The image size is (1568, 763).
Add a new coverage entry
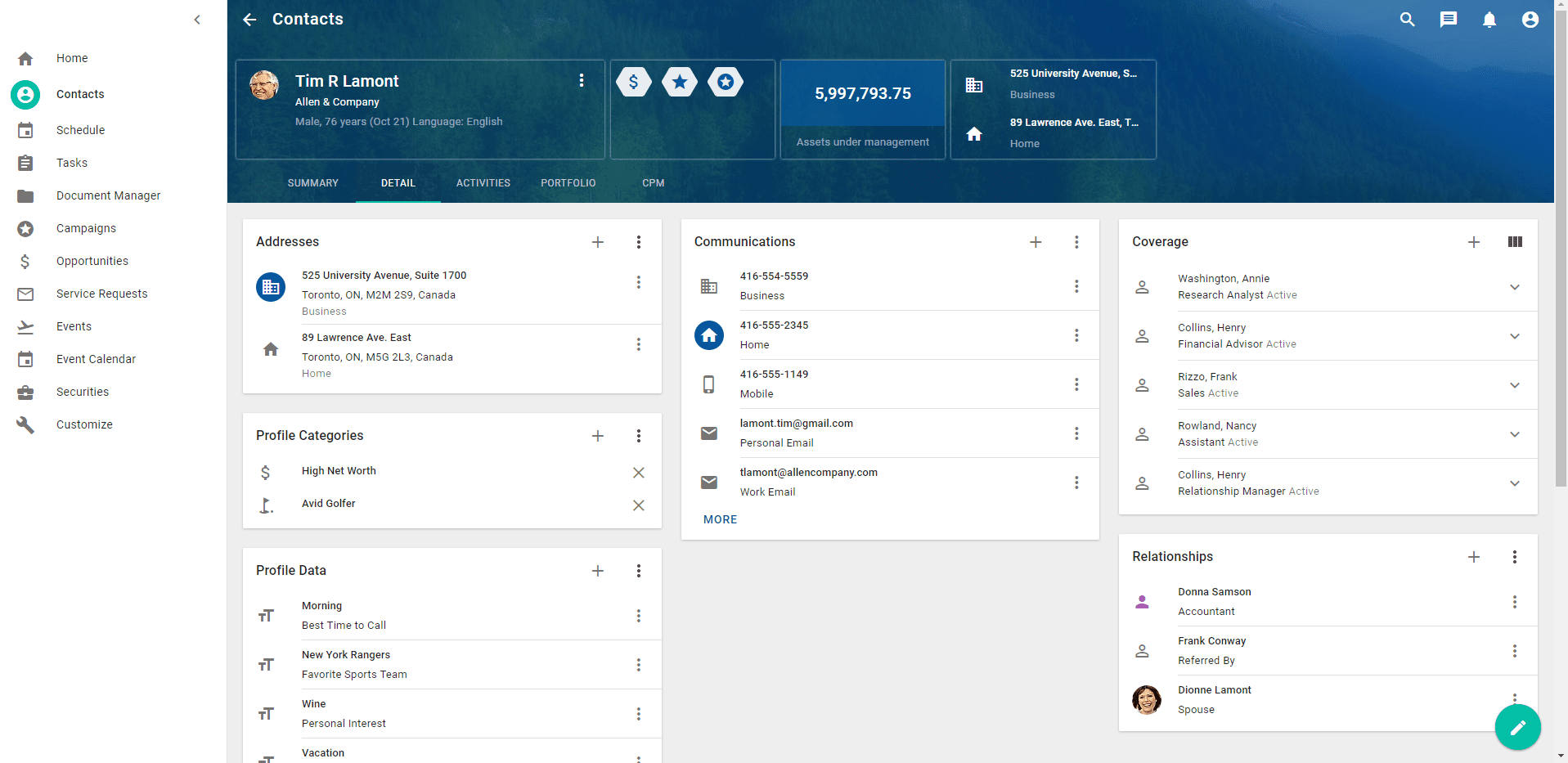(x=1474, y=242)
